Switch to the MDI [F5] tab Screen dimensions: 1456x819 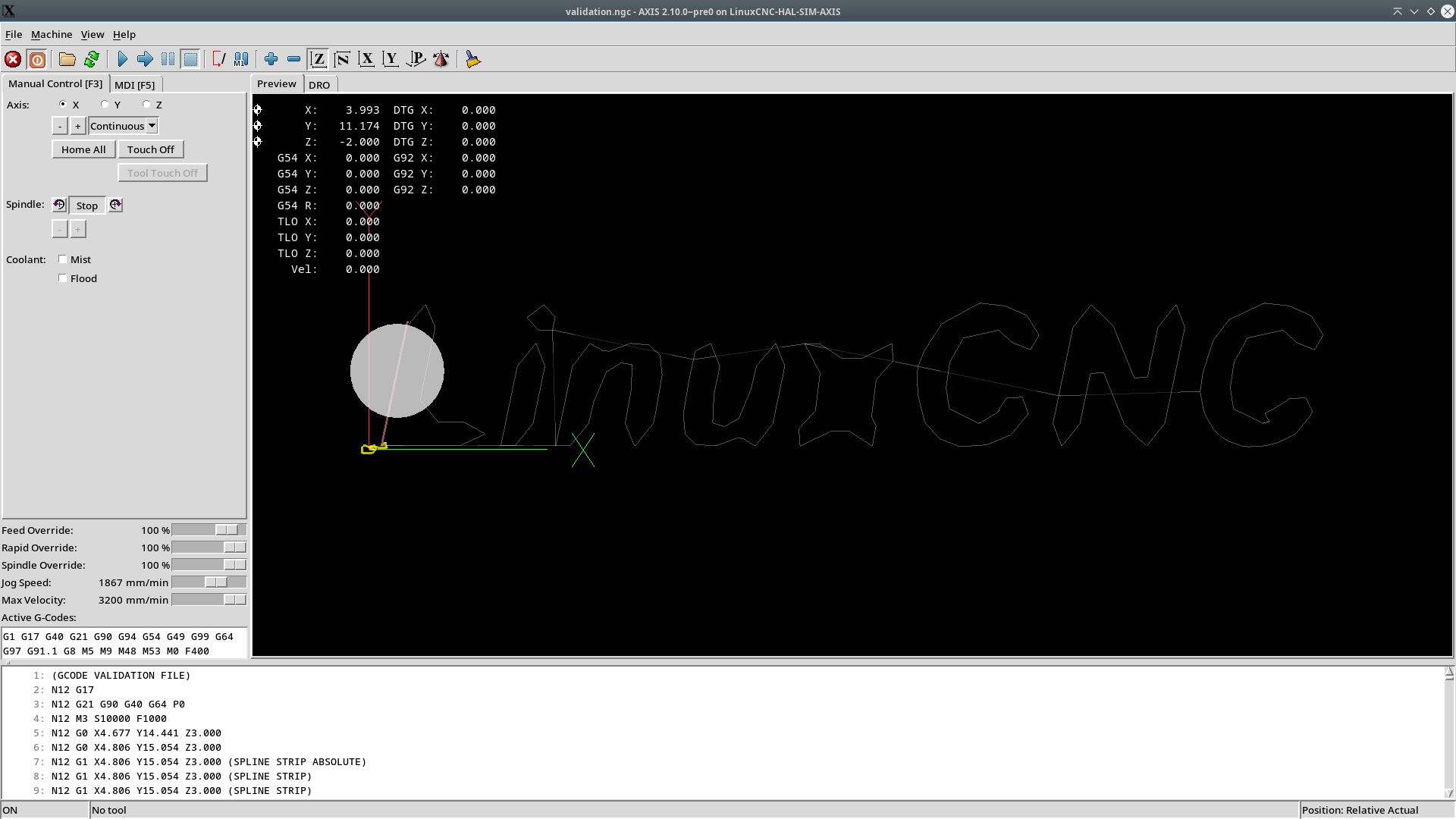135,85
